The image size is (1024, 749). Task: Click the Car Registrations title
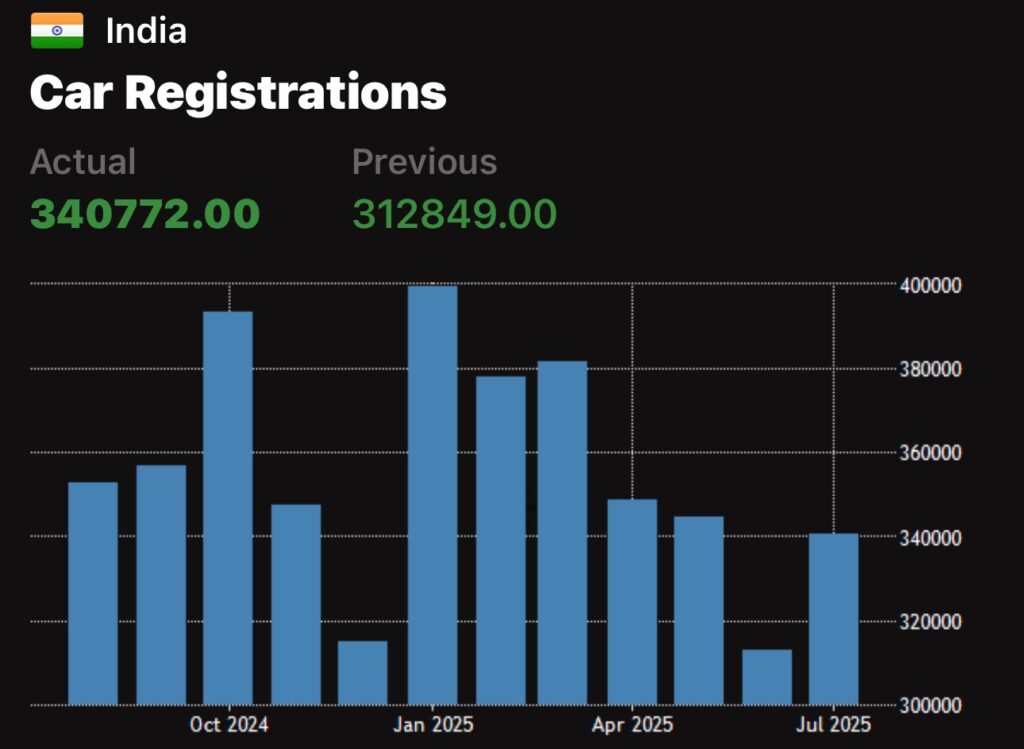pos(238,93)
